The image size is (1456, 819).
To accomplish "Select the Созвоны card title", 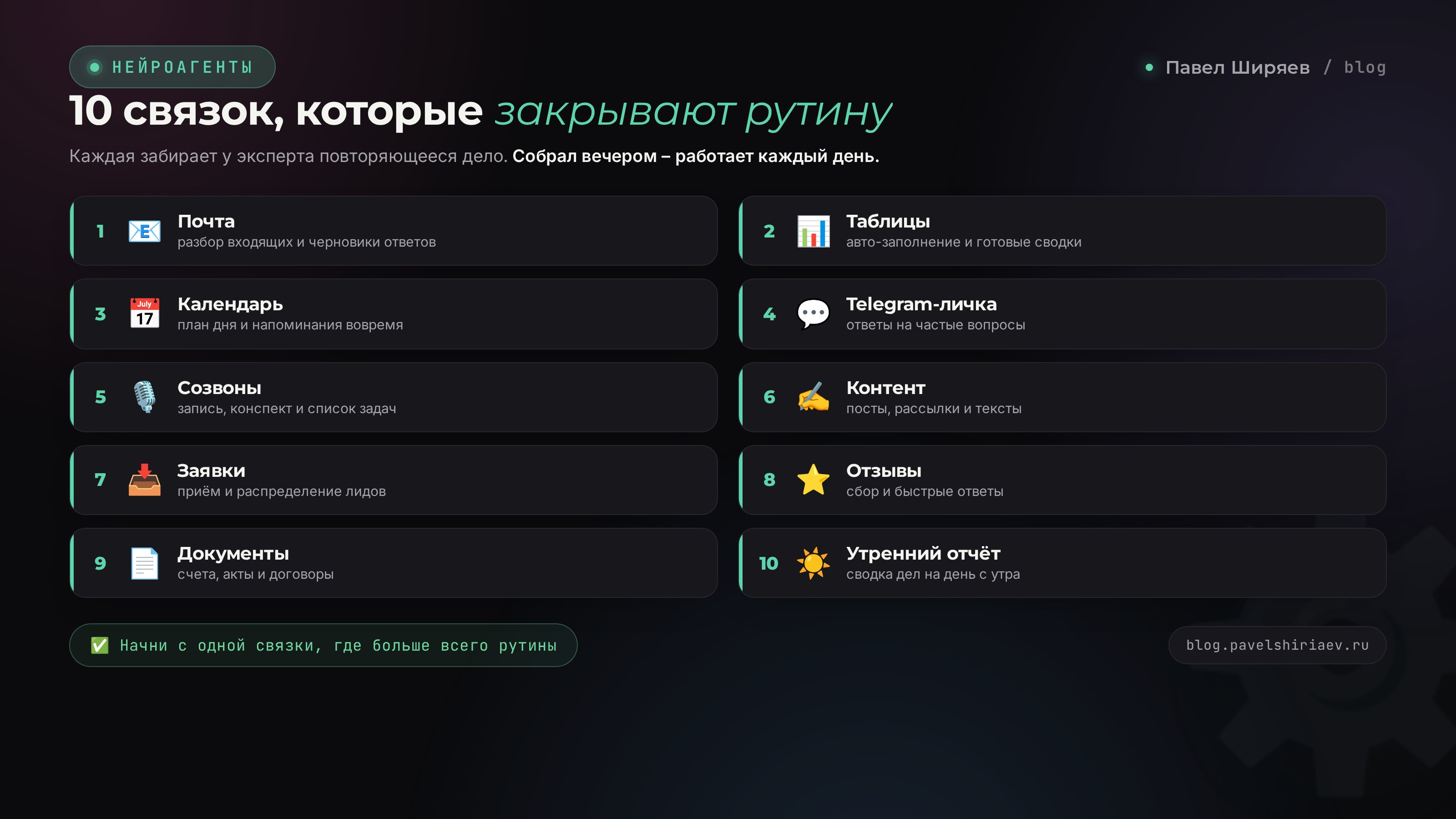I will 219,388.
